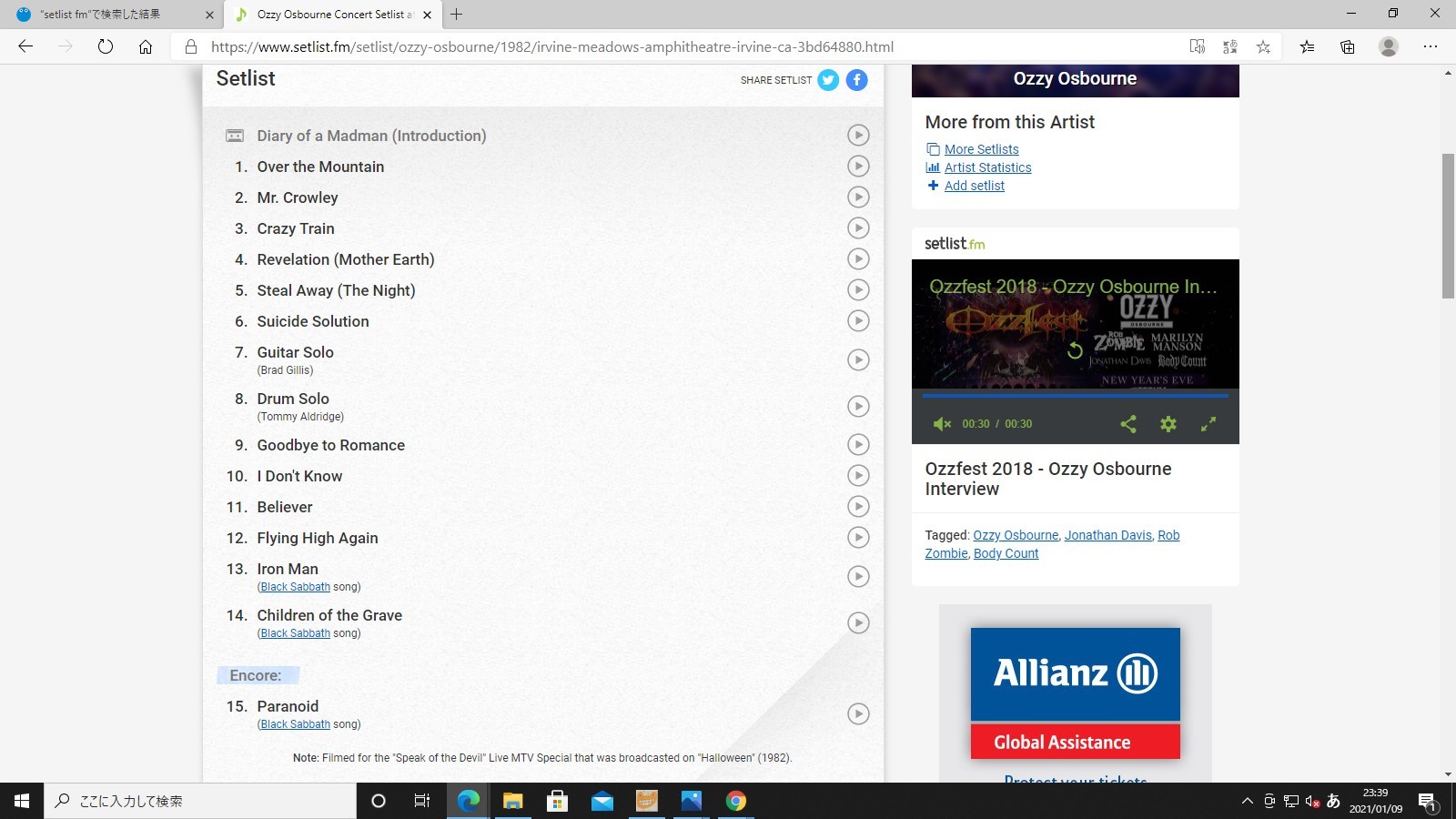Screen dimensions: 1456x819
Task: Show hidden system tray icons
Action: (1248, 801)
